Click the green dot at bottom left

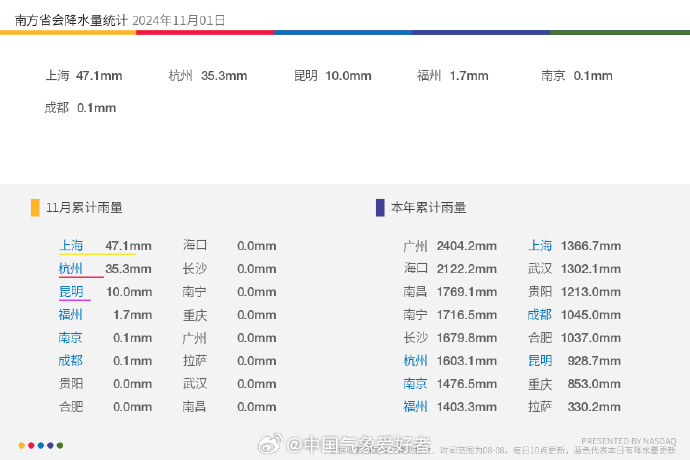pos(60,445)
